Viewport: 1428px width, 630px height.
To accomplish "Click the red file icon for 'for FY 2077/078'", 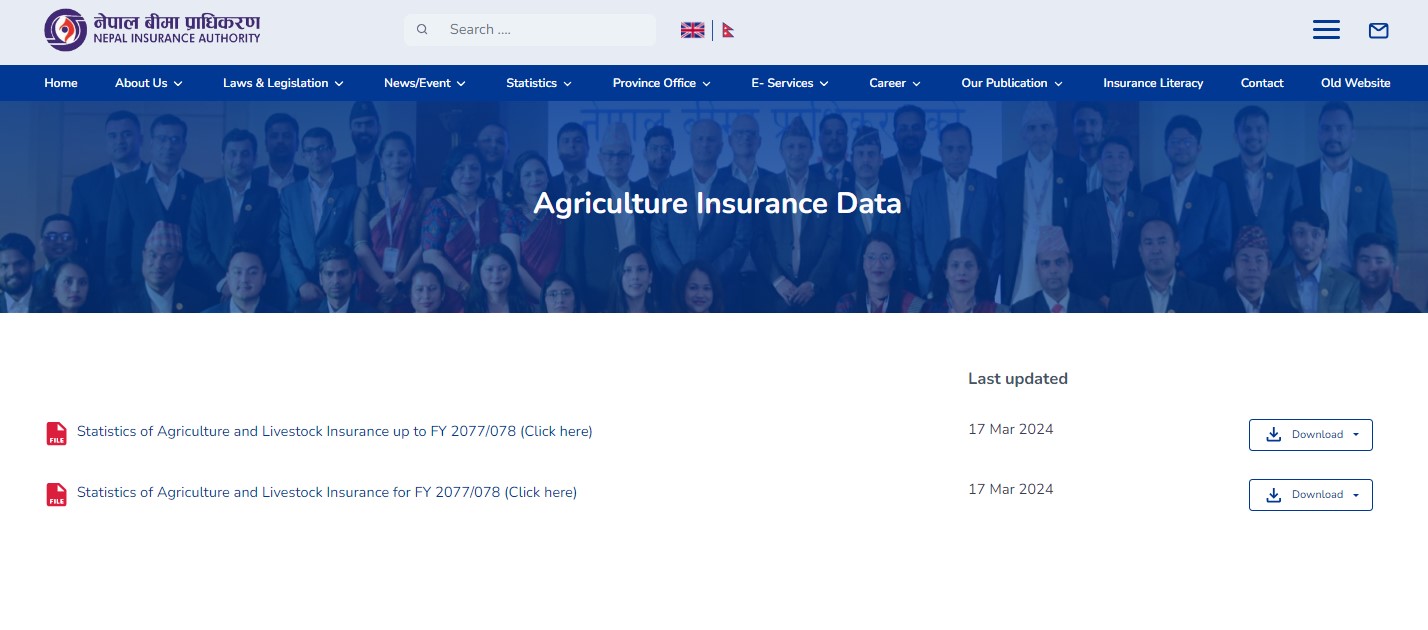I will point(56,494).
